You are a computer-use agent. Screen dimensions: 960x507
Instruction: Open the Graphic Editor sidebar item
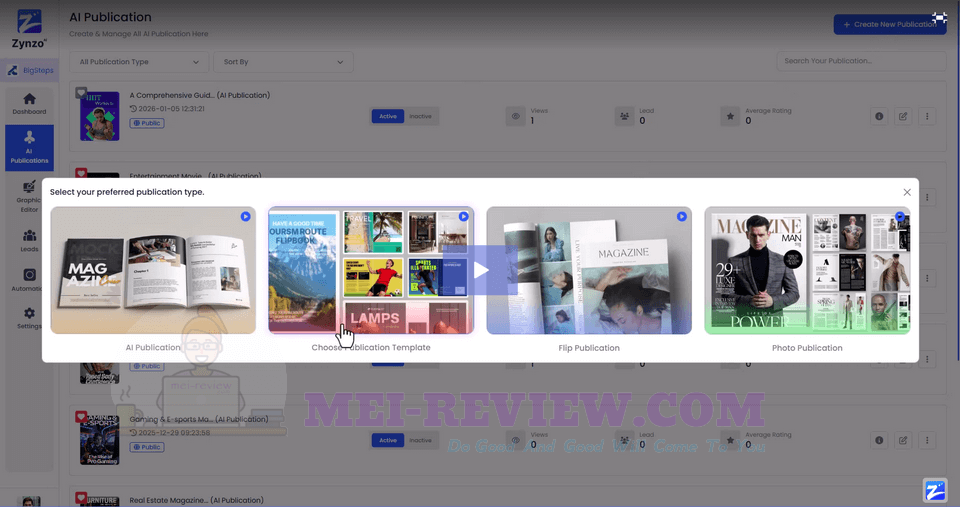coord(29,196)
